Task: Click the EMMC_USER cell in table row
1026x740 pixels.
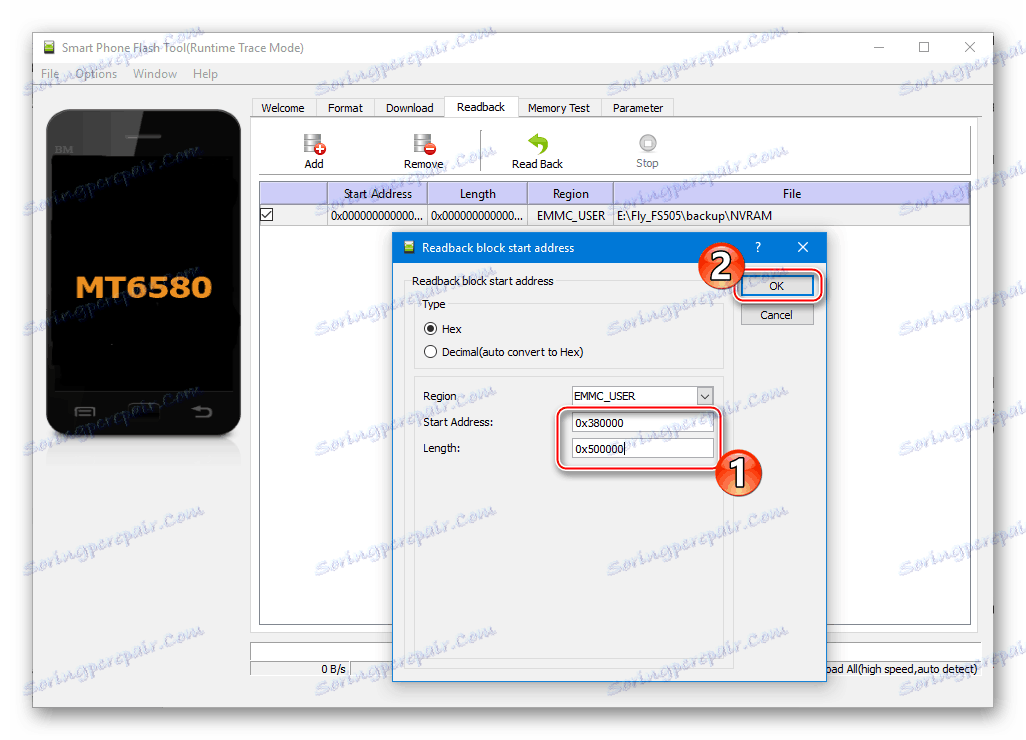Action: coord(571,215)
